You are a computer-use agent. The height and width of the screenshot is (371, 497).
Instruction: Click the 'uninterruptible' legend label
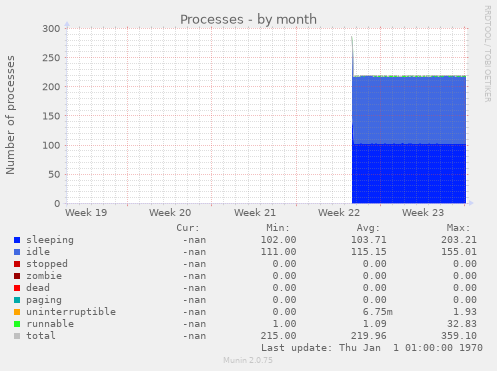[71, 312]
